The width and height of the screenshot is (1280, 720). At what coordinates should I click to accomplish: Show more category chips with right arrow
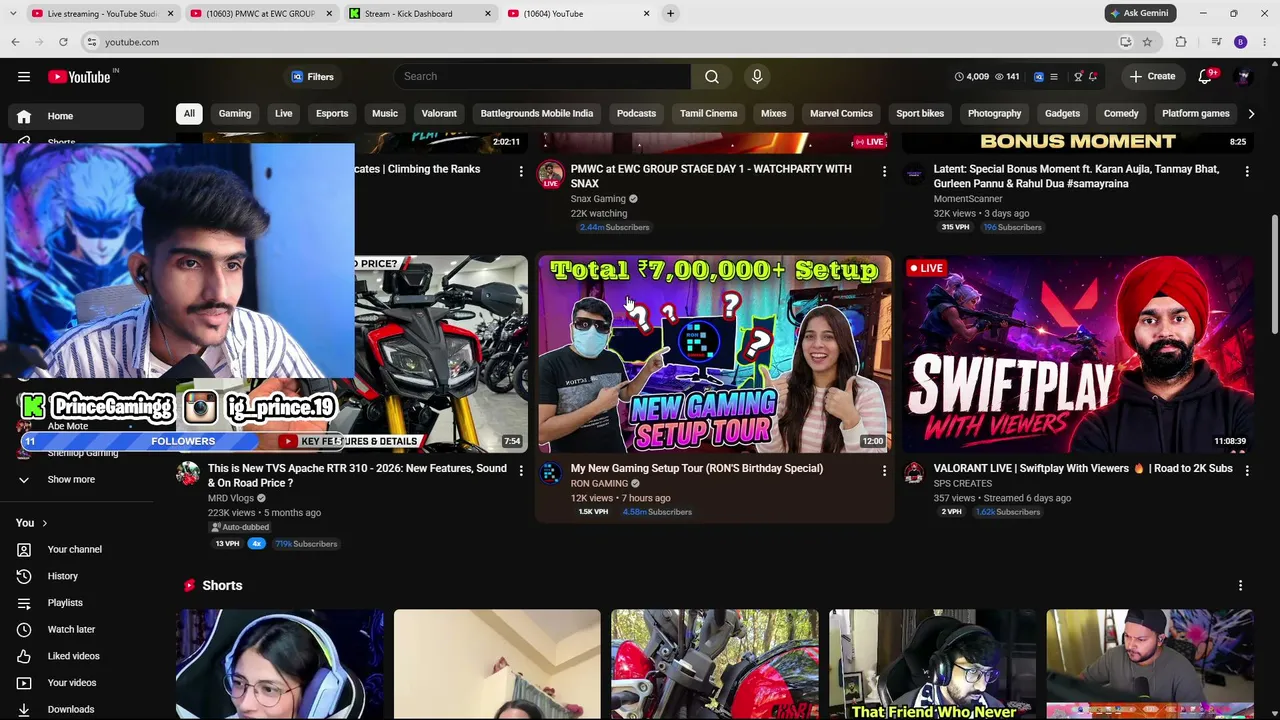coord(1250,114)
